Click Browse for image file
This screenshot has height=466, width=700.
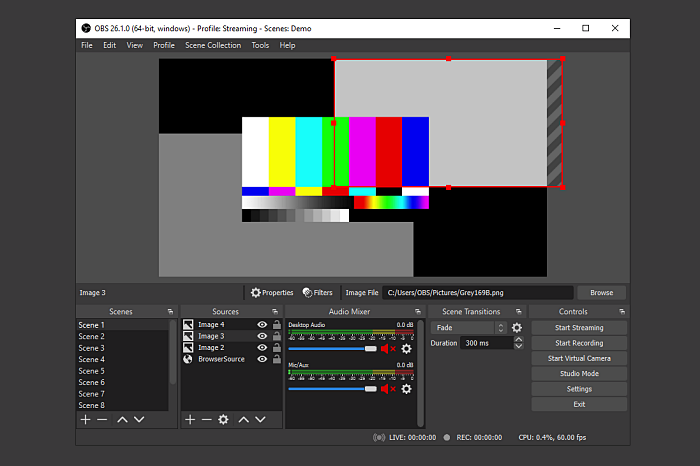tap(601, 293)
